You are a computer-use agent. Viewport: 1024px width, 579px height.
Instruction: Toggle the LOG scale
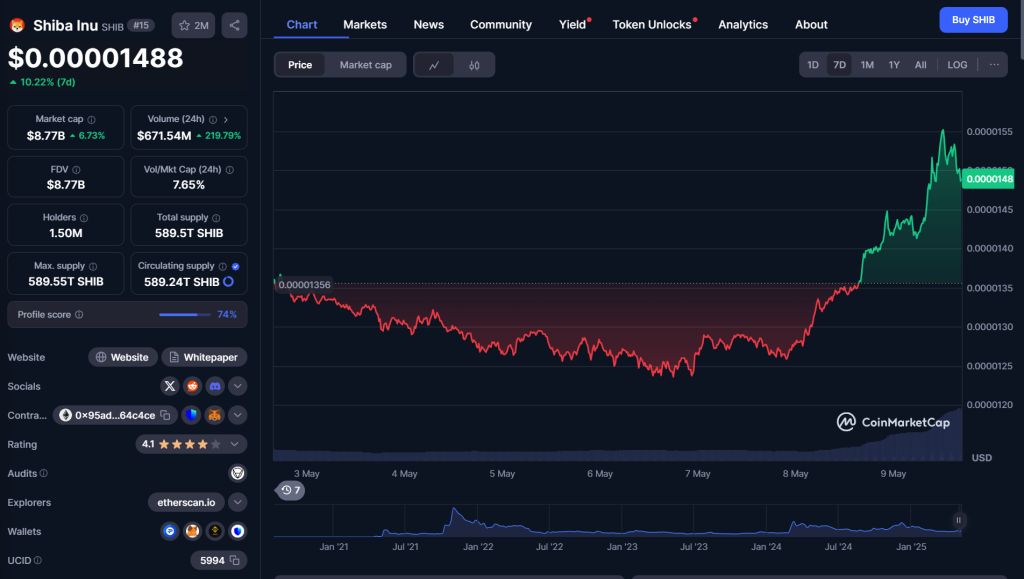point(957,65)
